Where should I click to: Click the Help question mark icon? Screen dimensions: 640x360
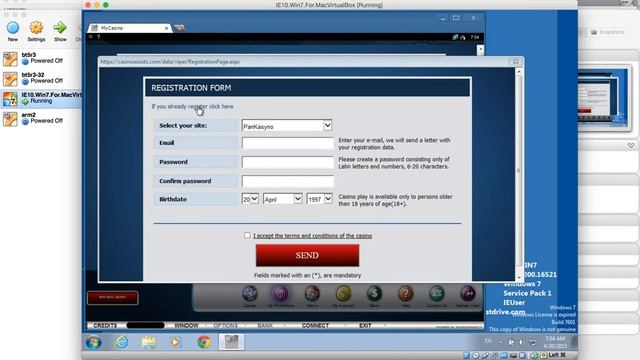pos(405,293)
